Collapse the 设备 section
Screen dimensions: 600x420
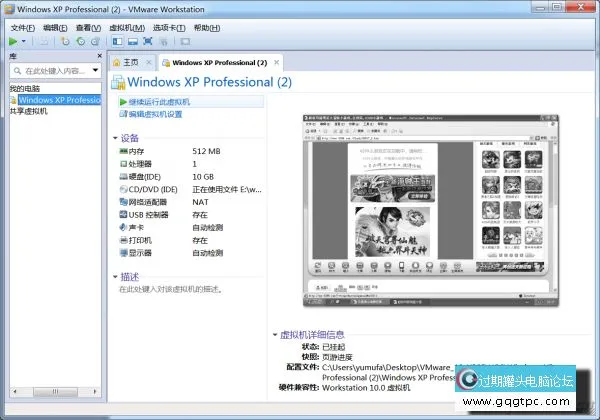pyautogui.click(x=115, y=138)
